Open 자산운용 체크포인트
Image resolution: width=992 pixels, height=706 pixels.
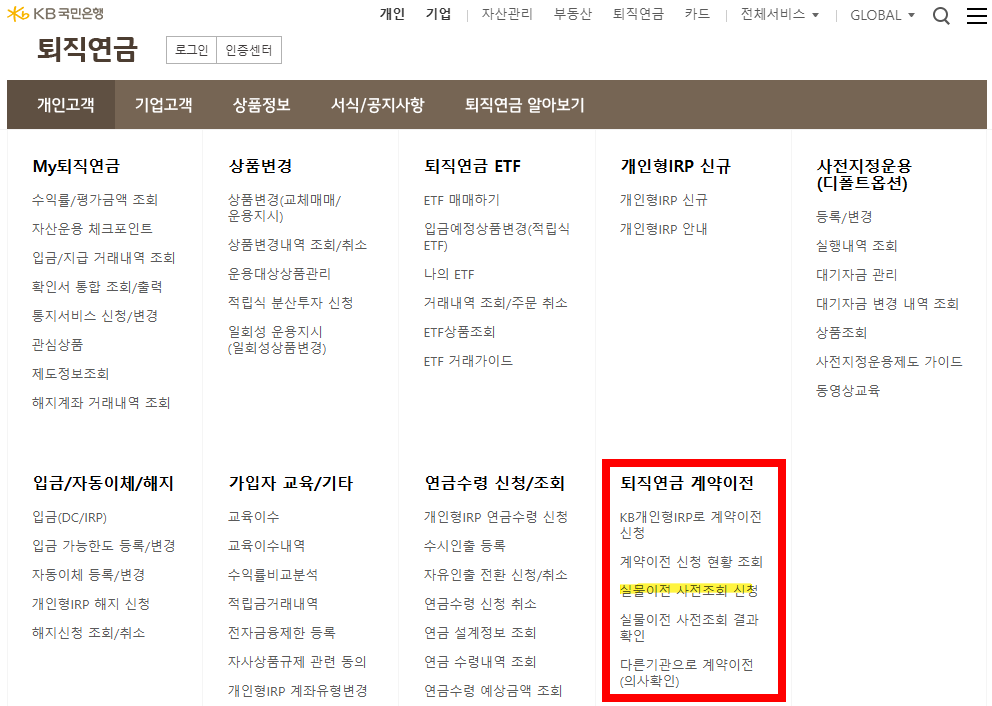92,228
